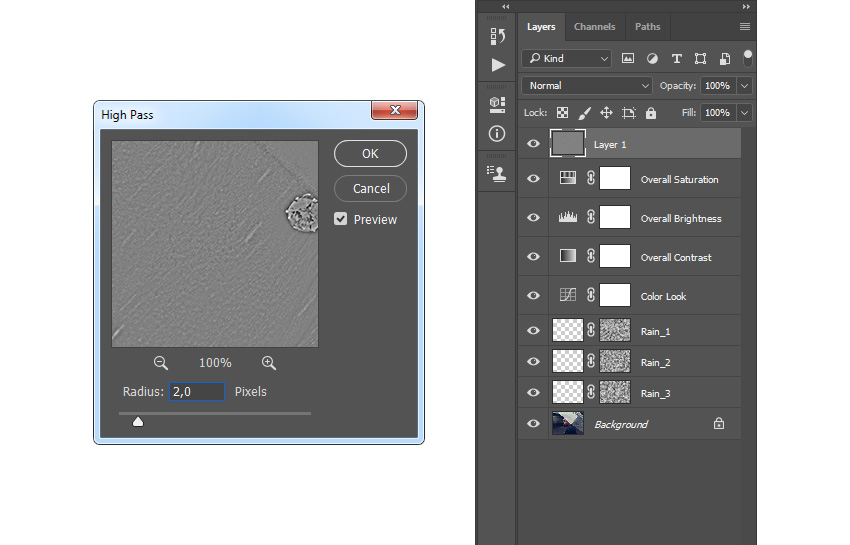Hide the Overall Contrast layer
The image size is (850, 545).
point(533,257)
